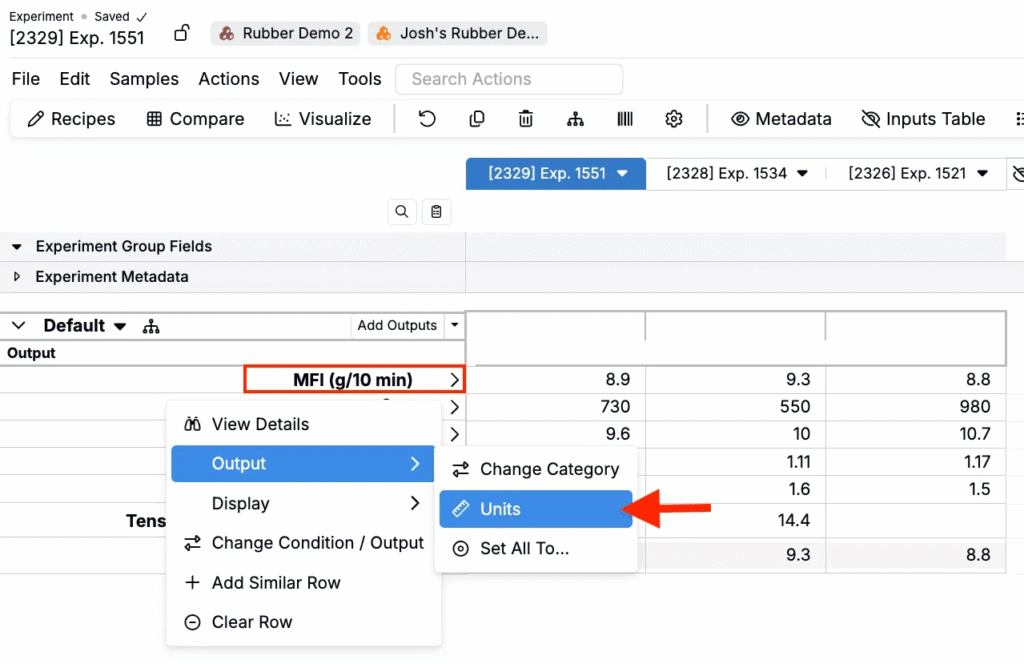Open the Compare view button

[x=195, y=119]
